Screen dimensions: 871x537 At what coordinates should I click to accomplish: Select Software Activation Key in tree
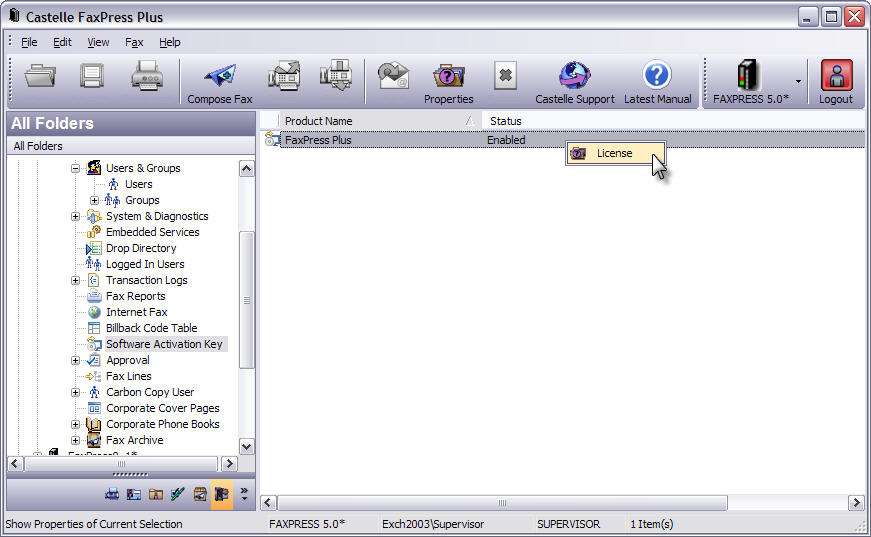coord(164,344)
